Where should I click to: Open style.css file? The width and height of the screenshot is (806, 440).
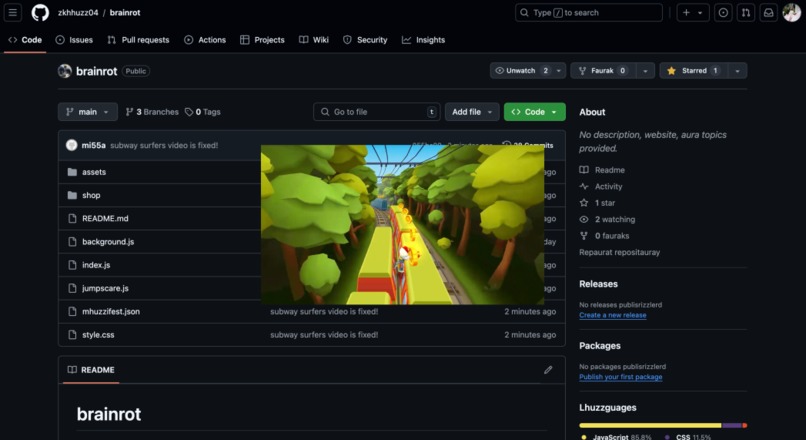pos(98,335)
